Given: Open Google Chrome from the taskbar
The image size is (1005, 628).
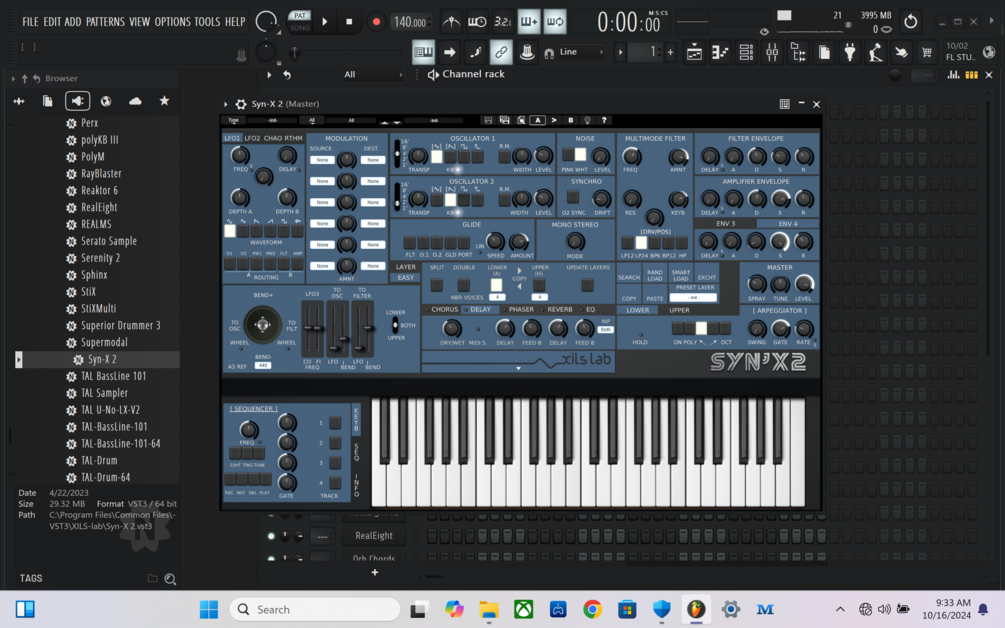Looking at the screenshot, I should pyautogui.click(x=592, y=609).
